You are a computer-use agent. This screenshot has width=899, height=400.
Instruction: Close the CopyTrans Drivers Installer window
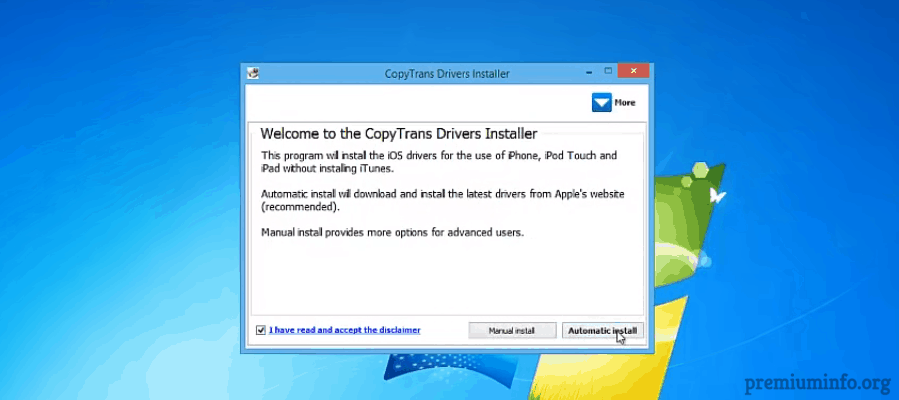[x=633, y=71]
